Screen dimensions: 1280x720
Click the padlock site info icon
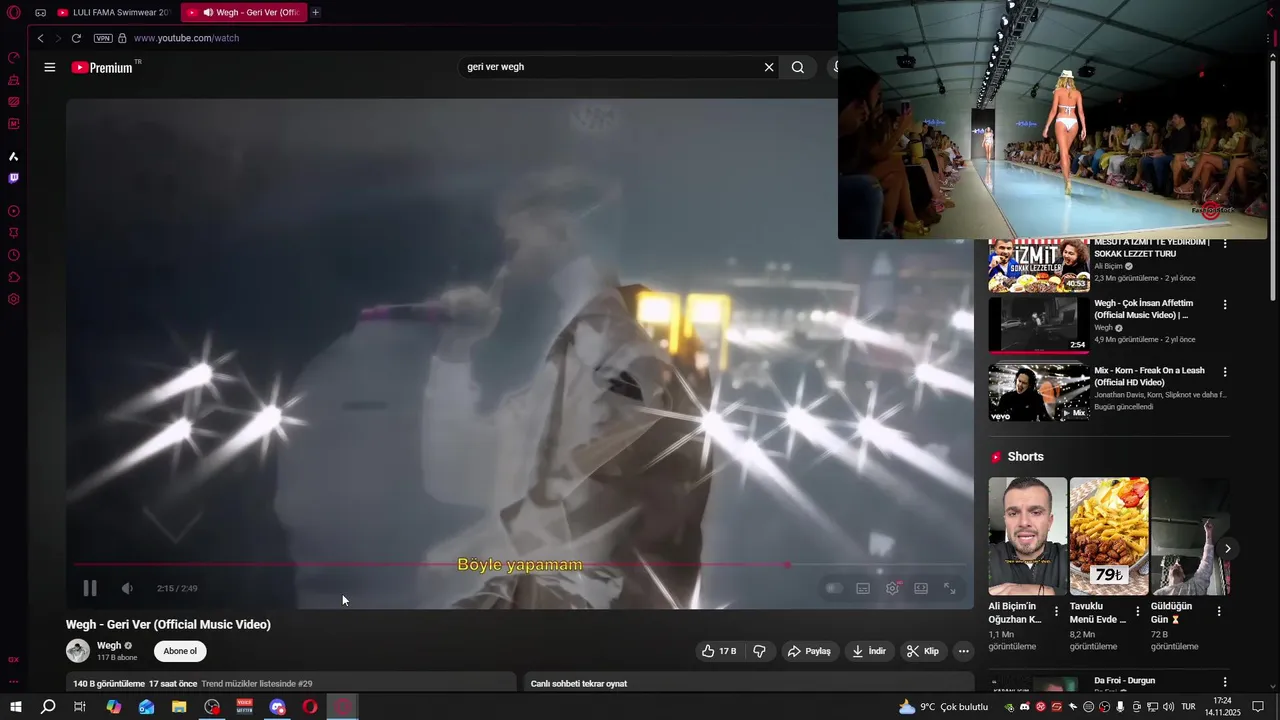click(x=122, y=38)
